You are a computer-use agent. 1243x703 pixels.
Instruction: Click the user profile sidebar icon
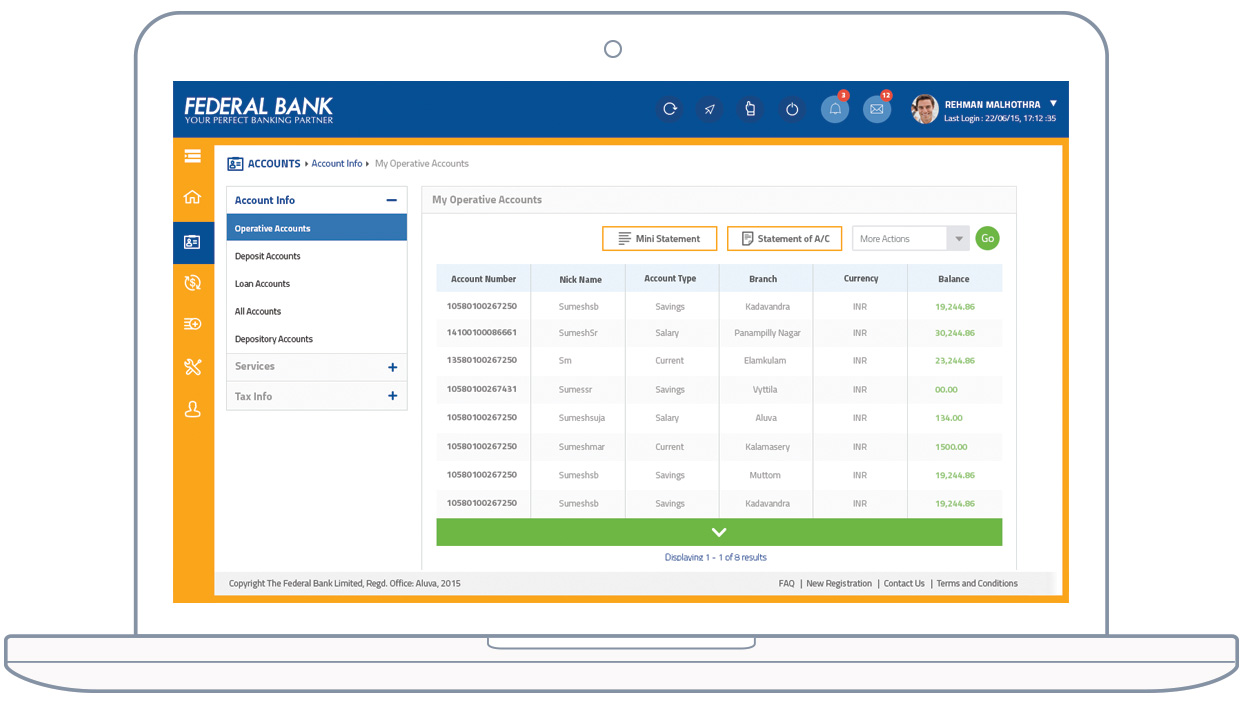tap(193, 409)
